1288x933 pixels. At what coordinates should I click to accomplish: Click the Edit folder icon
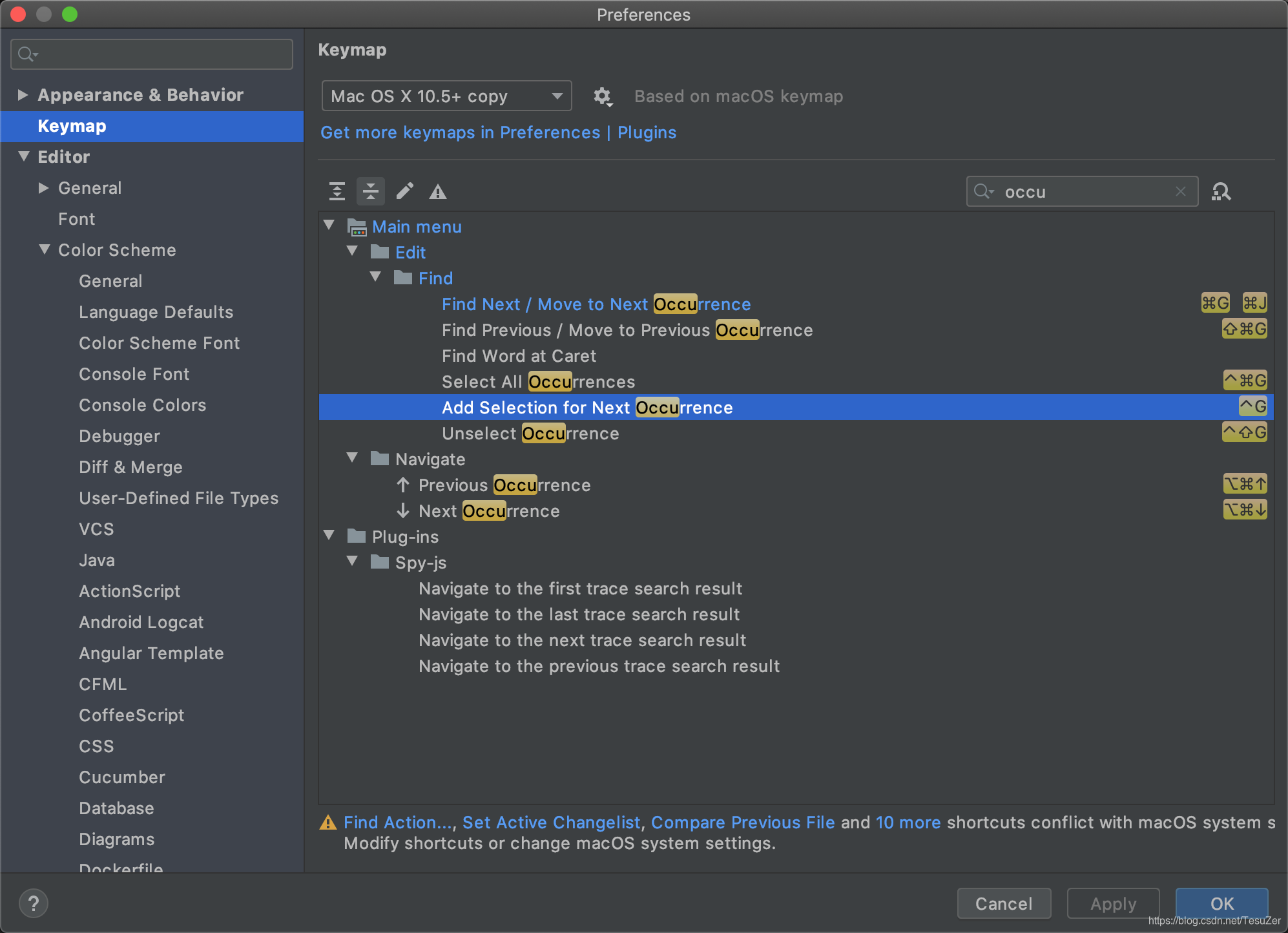380,252
